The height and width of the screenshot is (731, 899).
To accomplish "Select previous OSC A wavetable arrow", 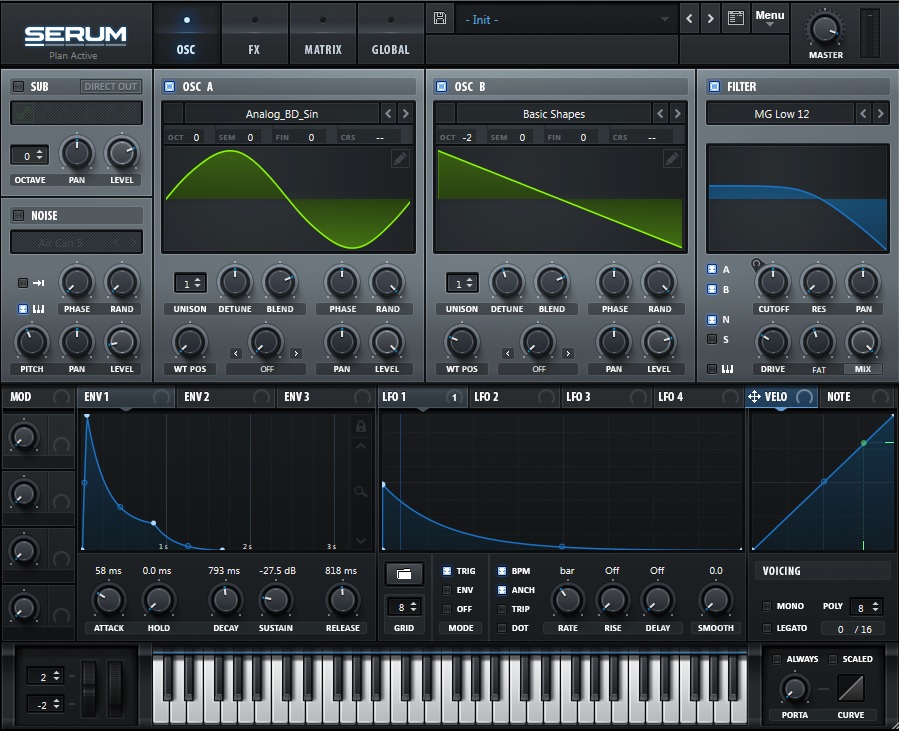I will coord(388,114).
